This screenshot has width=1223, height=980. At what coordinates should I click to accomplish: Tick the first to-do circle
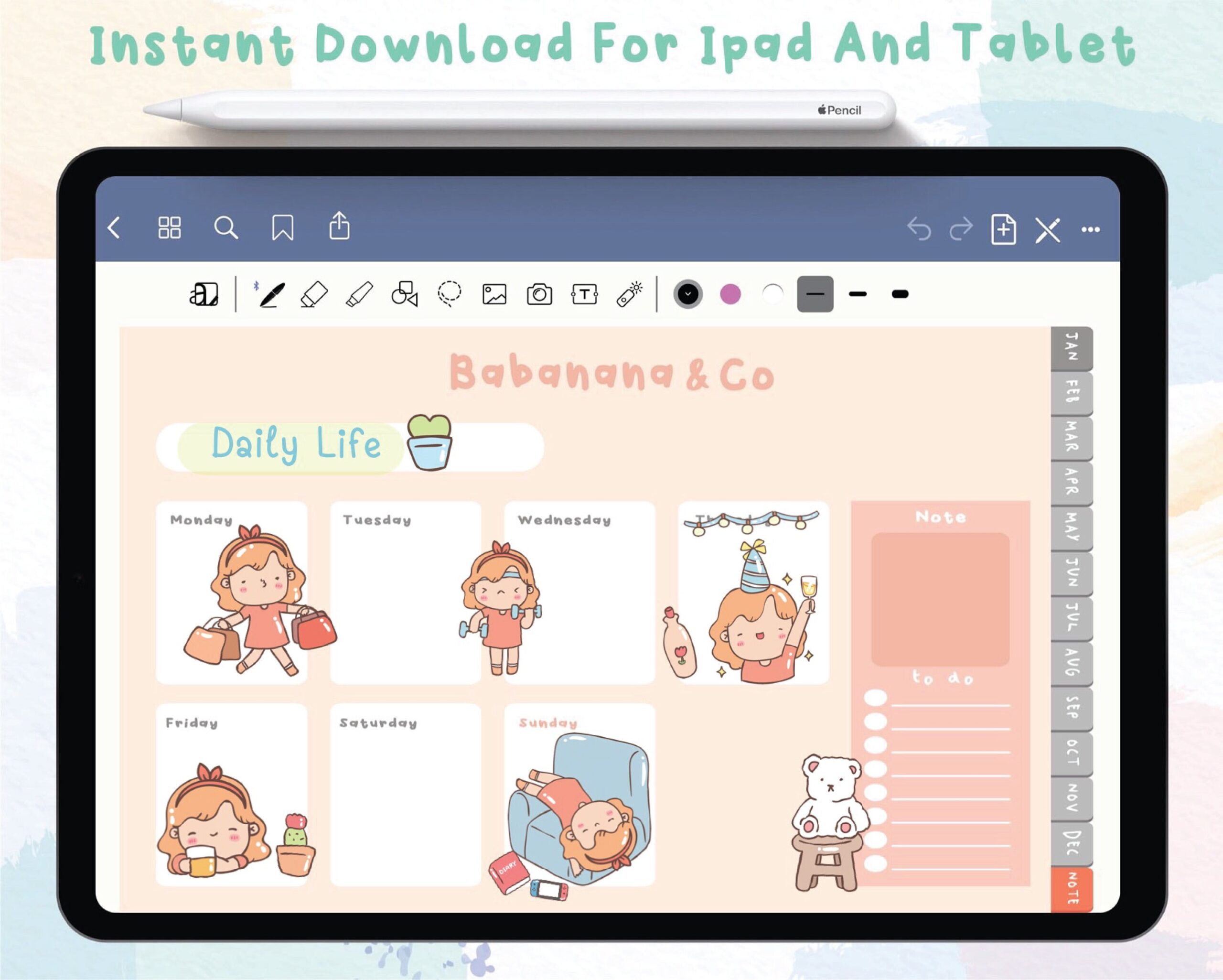point(875,698)
